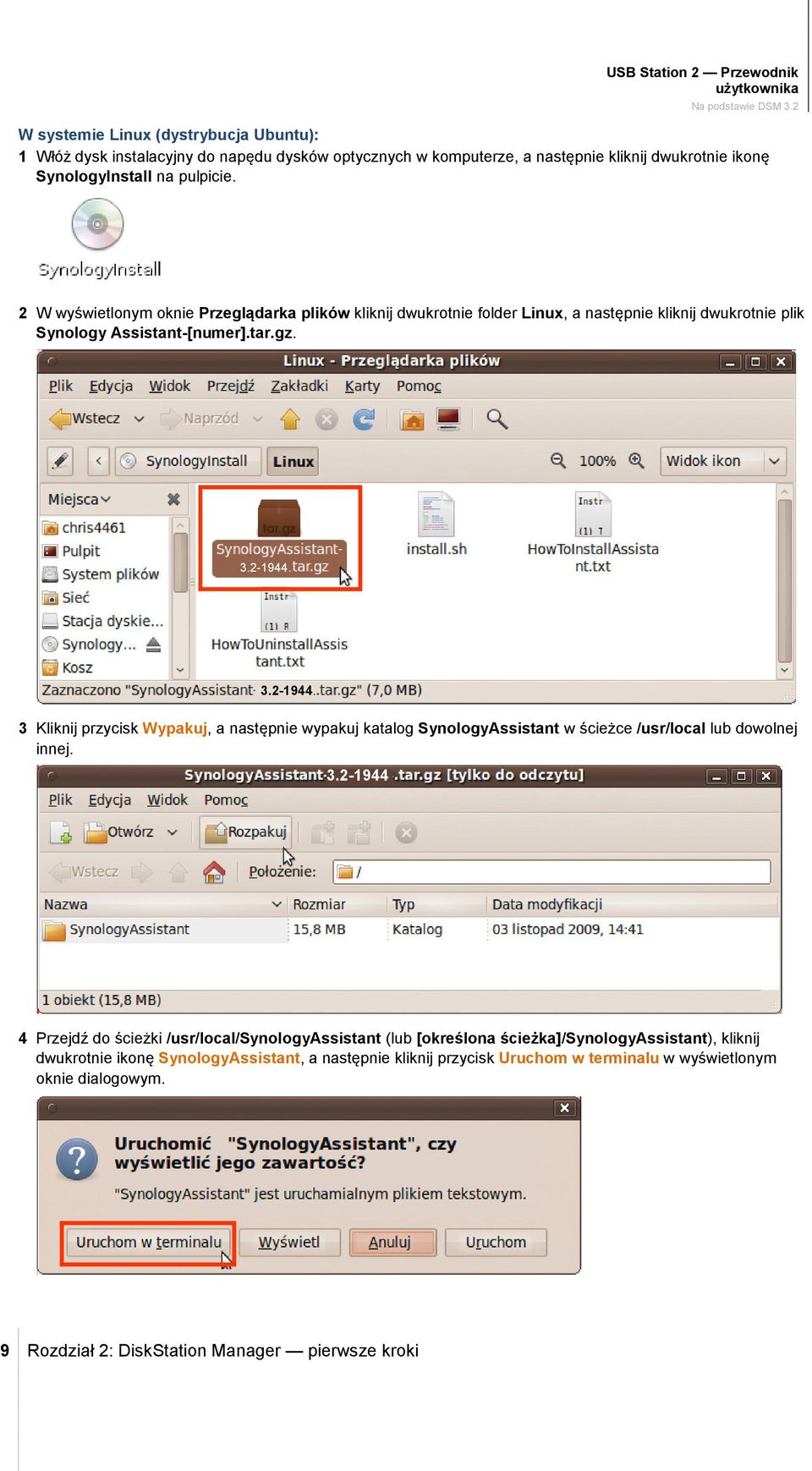Click the home icon in archive manager

[x=215, y=872]
